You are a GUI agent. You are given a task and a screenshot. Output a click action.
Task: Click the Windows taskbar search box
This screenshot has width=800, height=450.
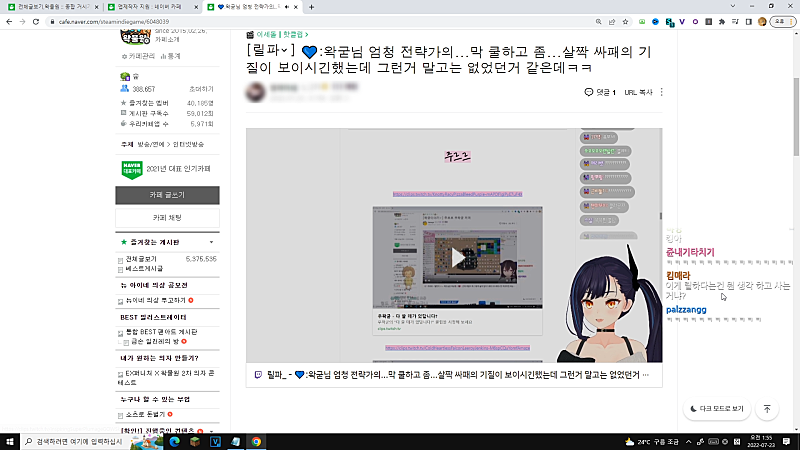click(x=77, y=442)
